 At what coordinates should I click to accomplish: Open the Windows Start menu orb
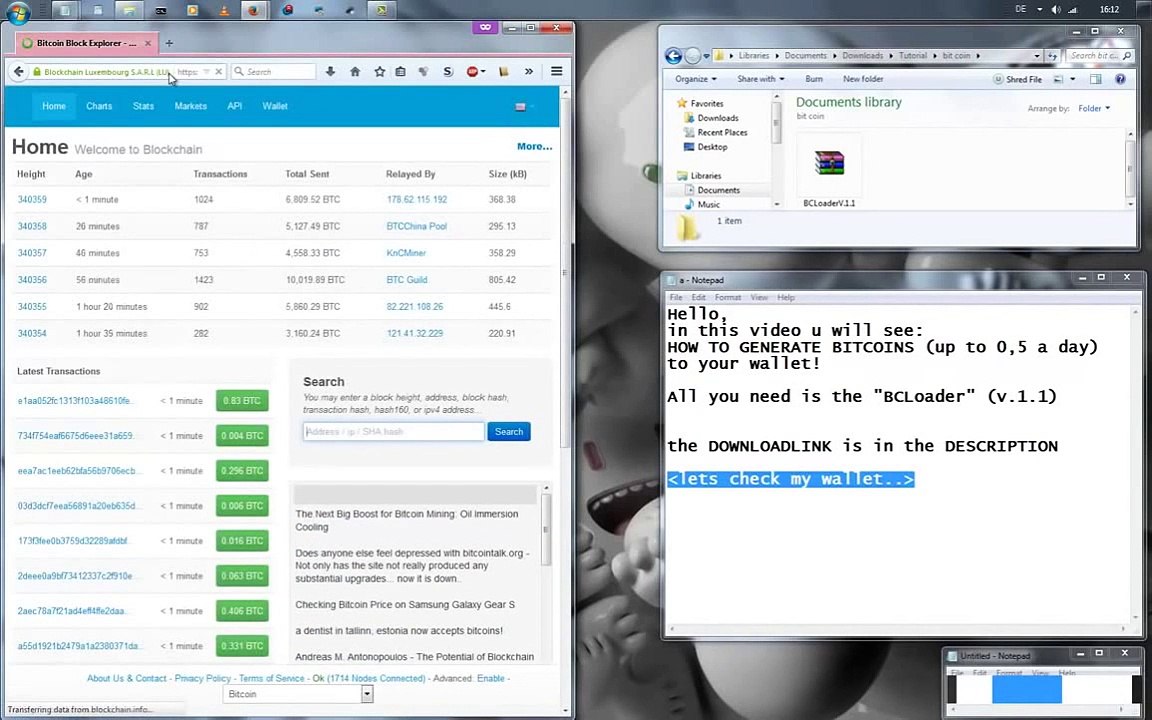click(16, 10)
